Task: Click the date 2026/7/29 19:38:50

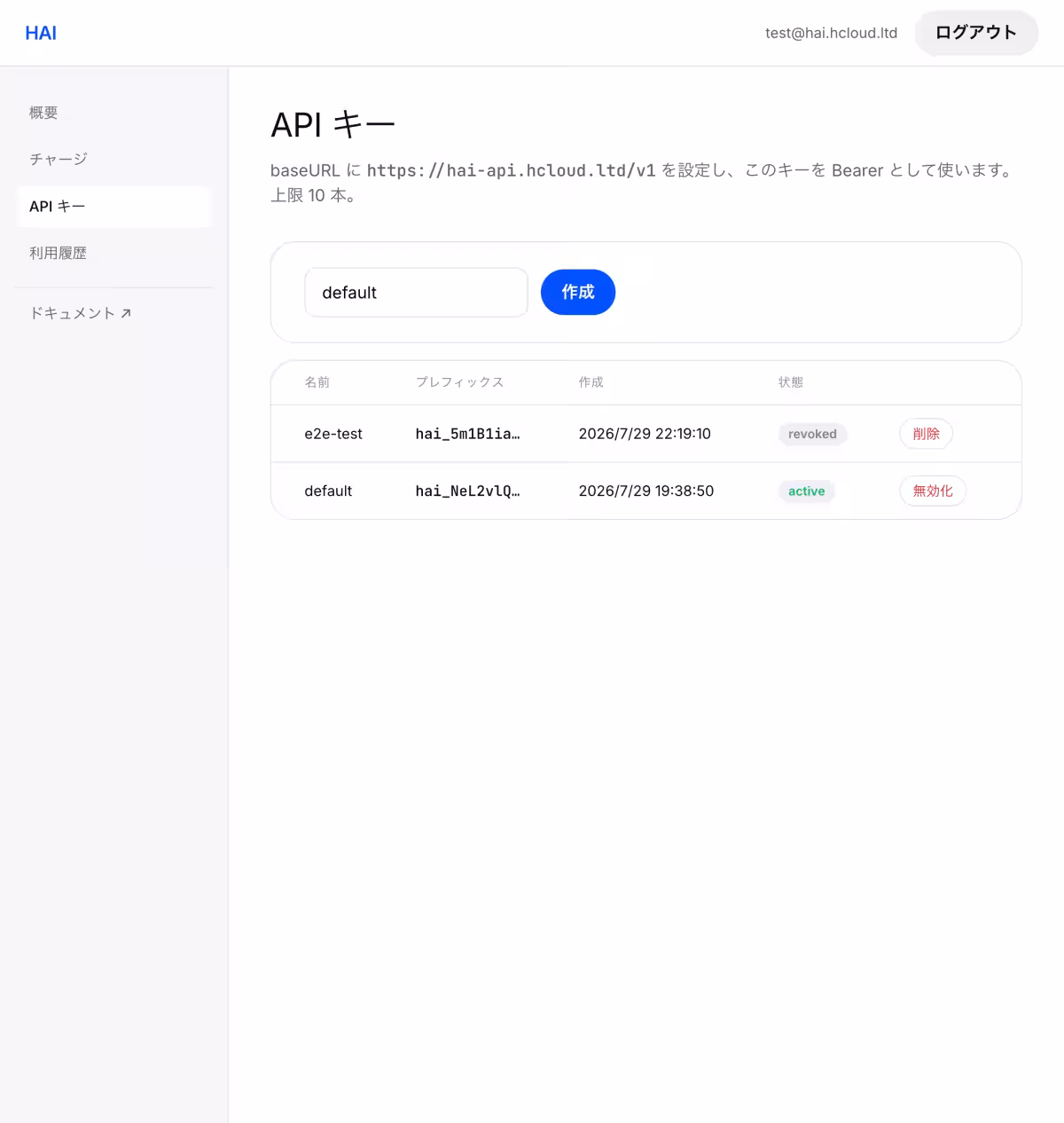Action: [x=645, y=491]
